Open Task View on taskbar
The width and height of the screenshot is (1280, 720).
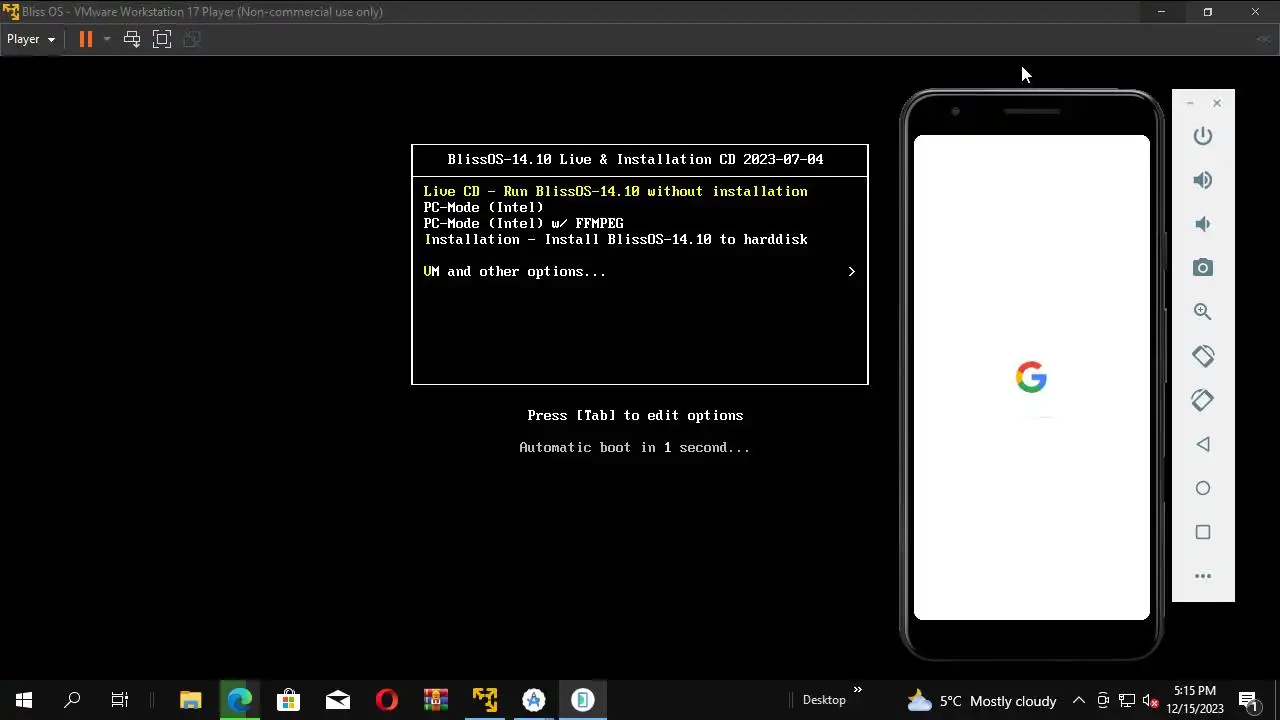(x=120, y=700)
